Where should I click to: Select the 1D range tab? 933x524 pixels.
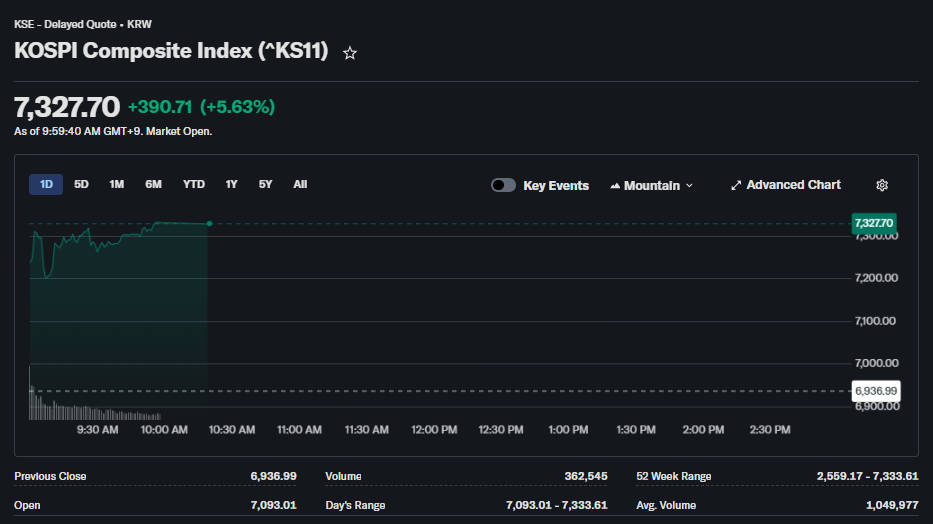(46, 184)
